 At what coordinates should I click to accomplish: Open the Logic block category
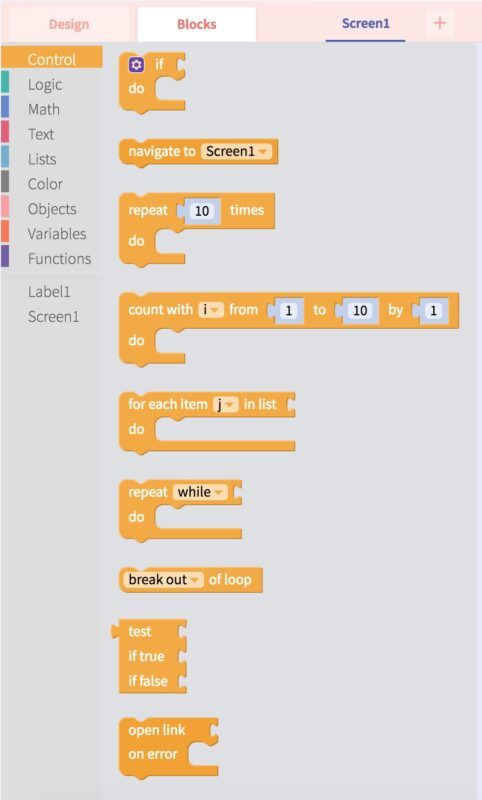tap(45, 85)
